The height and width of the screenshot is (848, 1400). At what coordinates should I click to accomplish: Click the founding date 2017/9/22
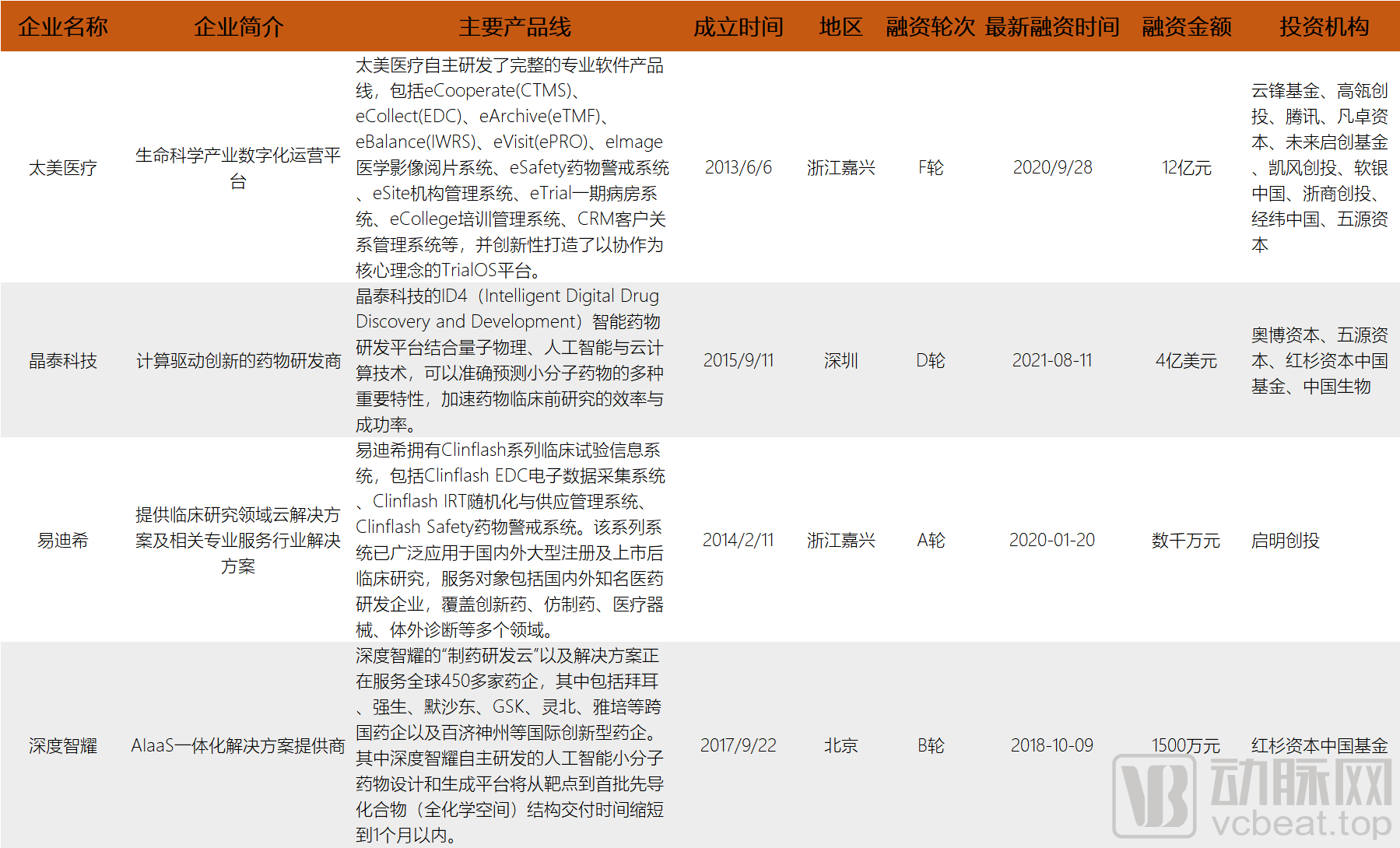tap(738, 746)
